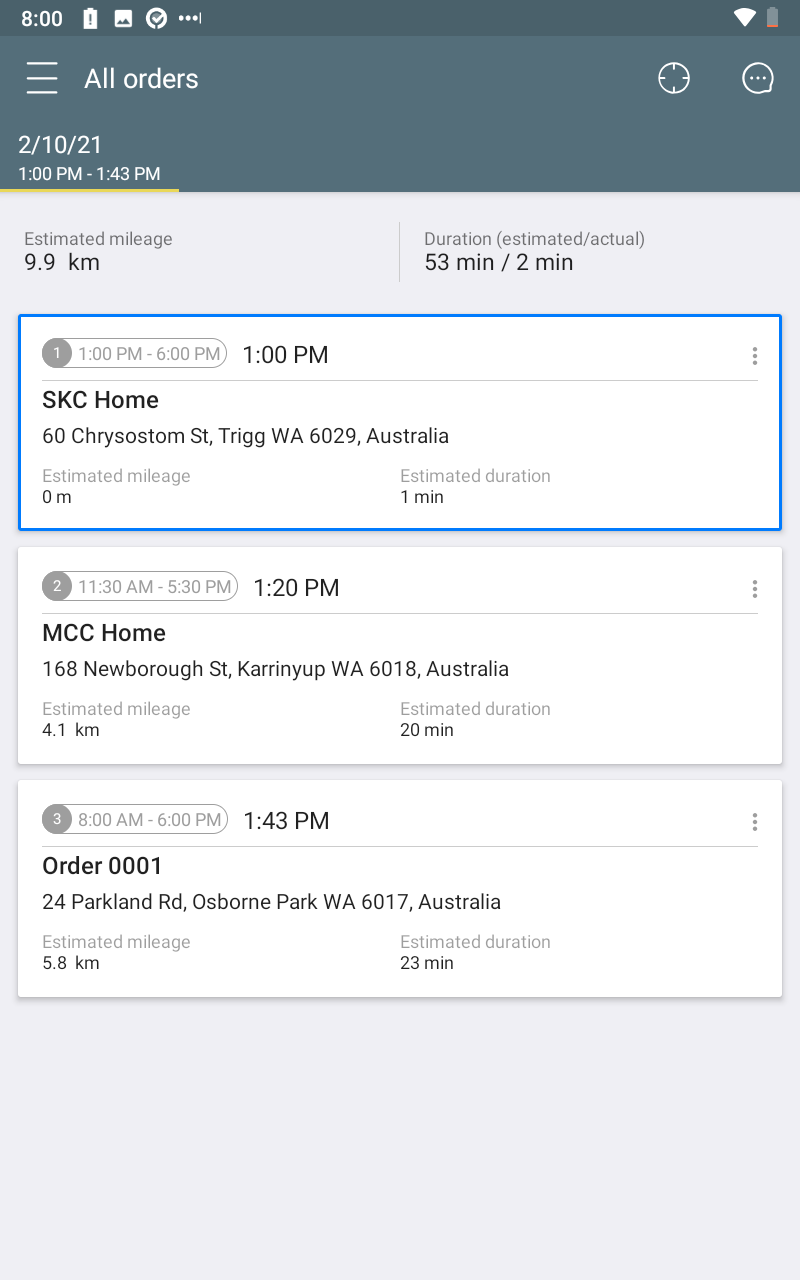Image resolution: width=800 pixels, height=1280 pixels.
Task: Open the hamburger navigation menu
Action: (x=42, y=78)
